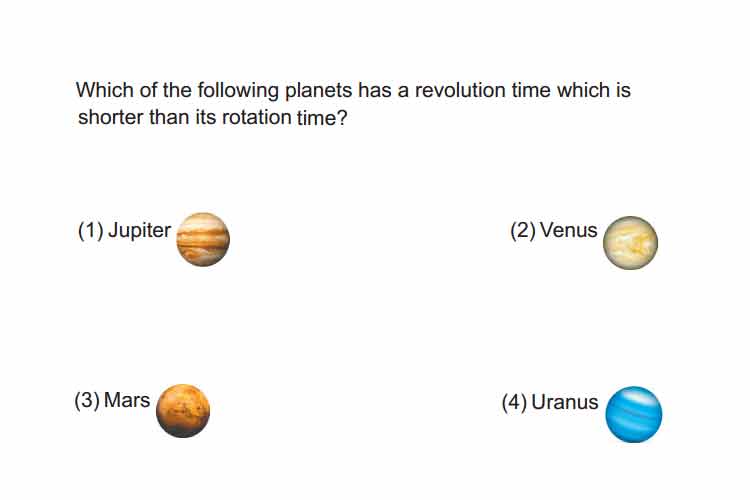Viewport: 750px width, 500px height.
Task: Click option number (2)
Action: [x=523, y=231]
